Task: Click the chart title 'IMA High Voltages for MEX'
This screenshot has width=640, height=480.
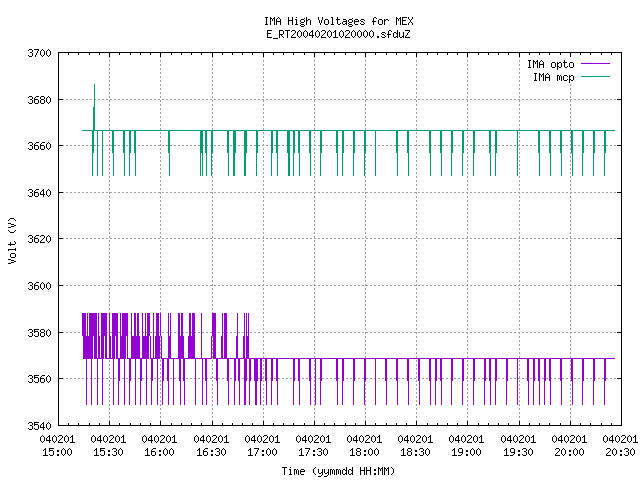Action: click(x=338, y=21)
